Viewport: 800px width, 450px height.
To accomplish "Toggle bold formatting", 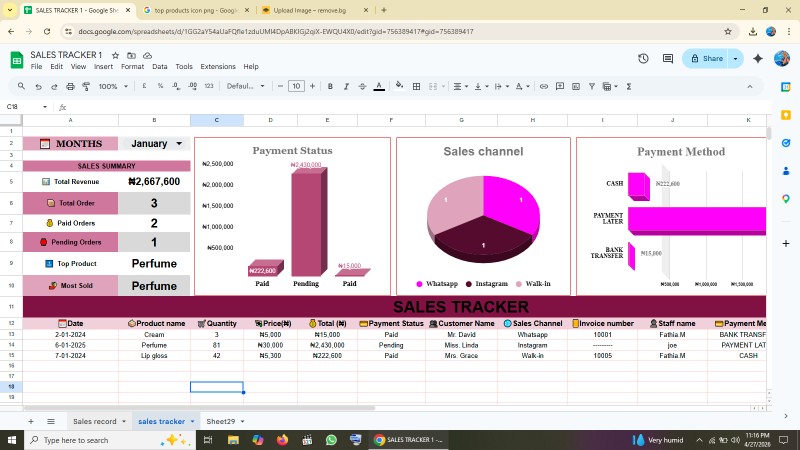I will (330, 87).
